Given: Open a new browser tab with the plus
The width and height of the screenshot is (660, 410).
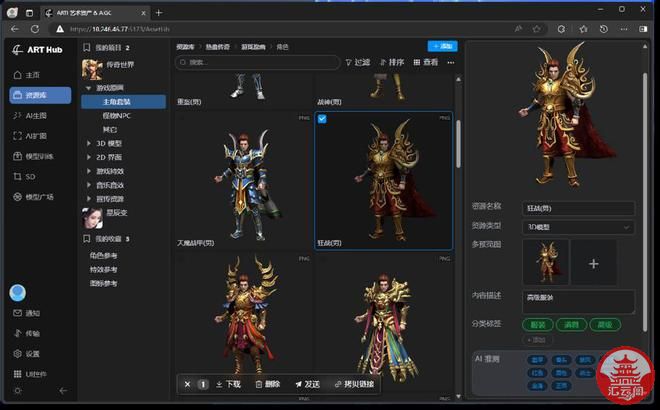Looking at the screenshot, I should [159, 13].
